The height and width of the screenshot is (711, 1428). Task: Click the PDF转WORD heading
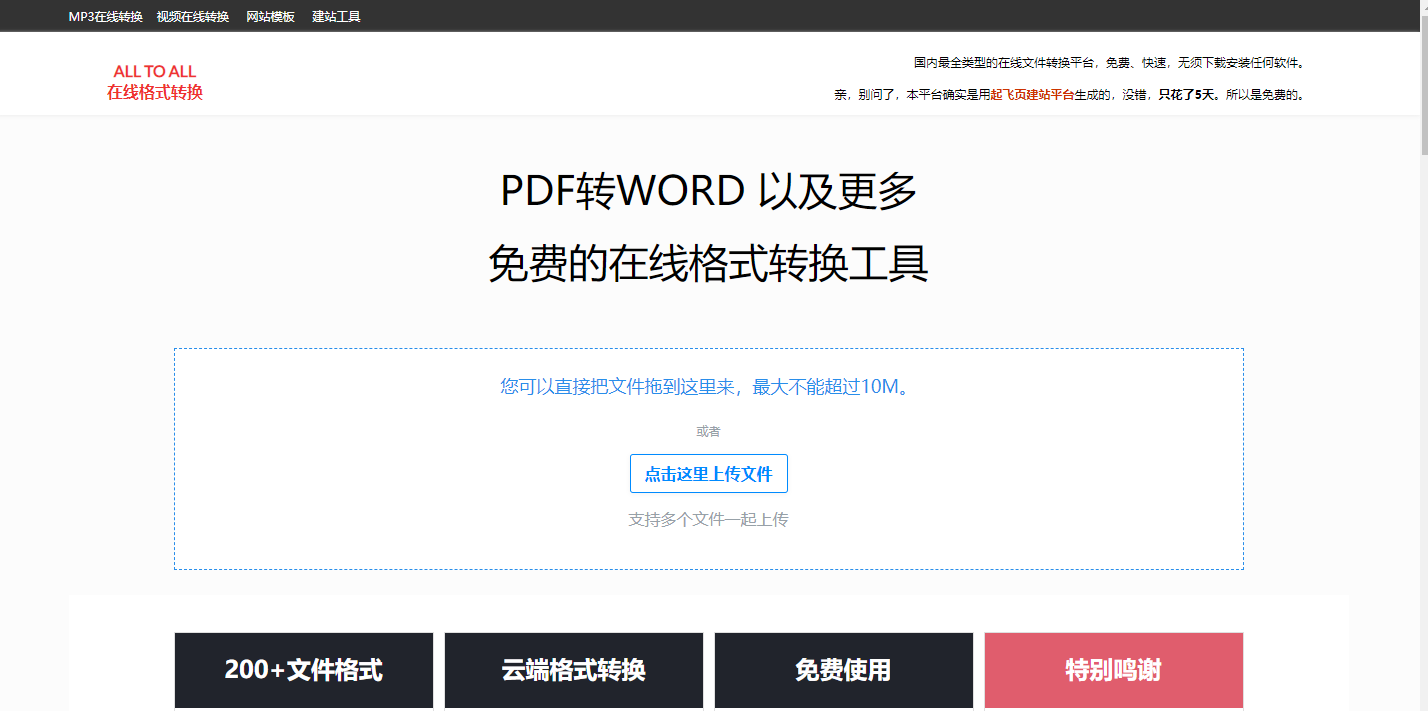coord(708,190)
